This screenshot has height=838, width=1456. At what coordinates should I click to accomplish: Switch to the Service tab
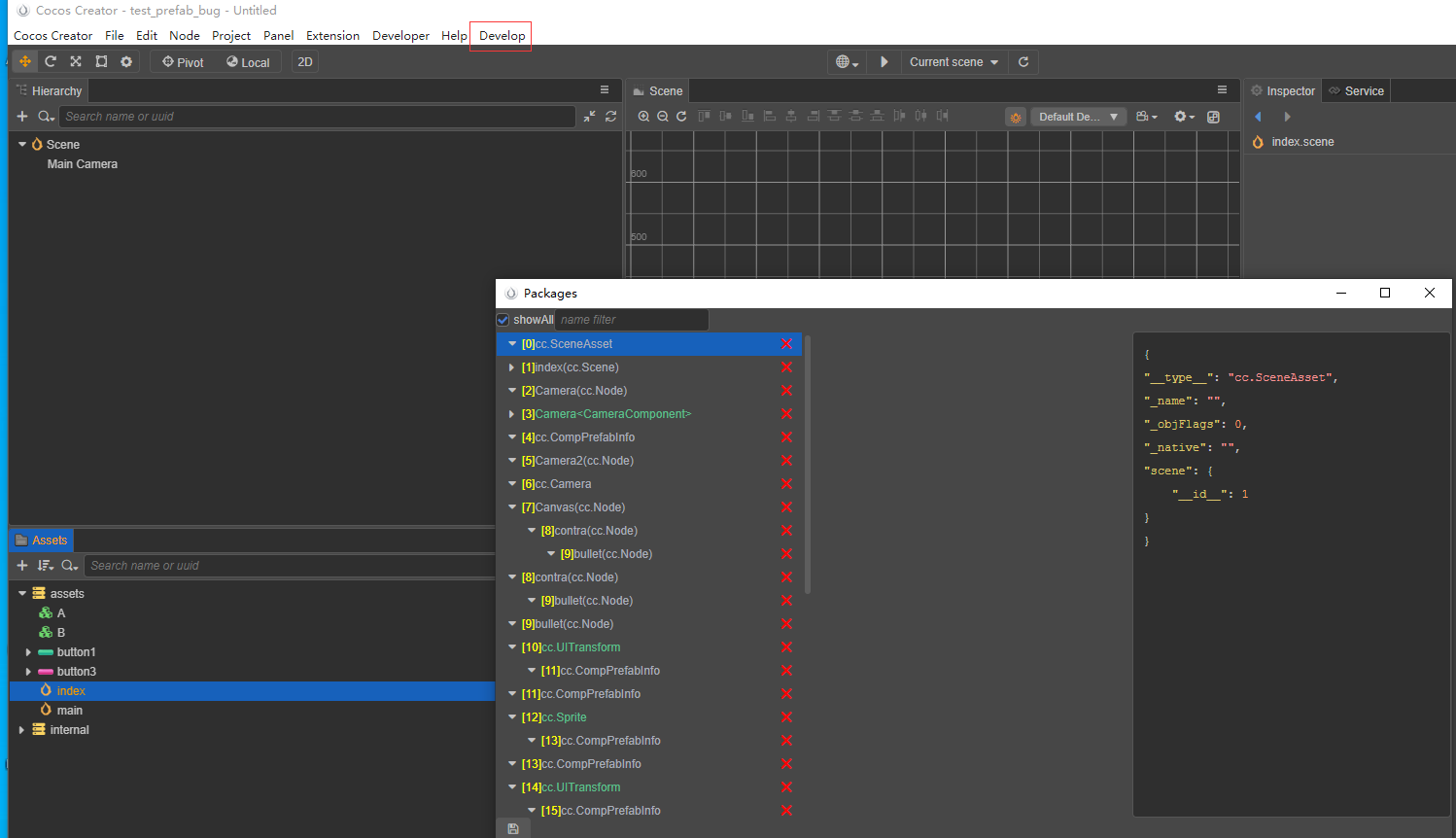coord(1357,90)
